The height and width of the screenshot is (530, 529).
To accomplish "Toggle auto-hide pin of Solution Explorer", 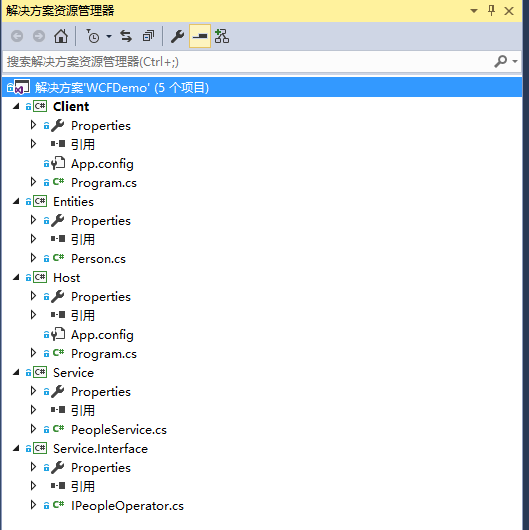I will point(491,11).
